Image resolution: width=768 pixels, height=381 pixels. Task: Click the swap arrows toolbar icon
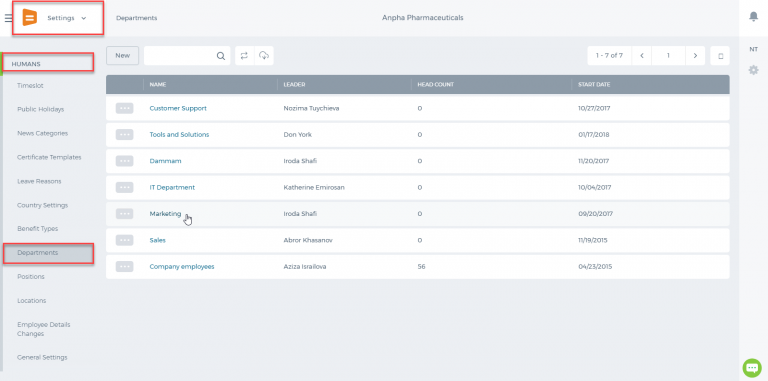244,56
